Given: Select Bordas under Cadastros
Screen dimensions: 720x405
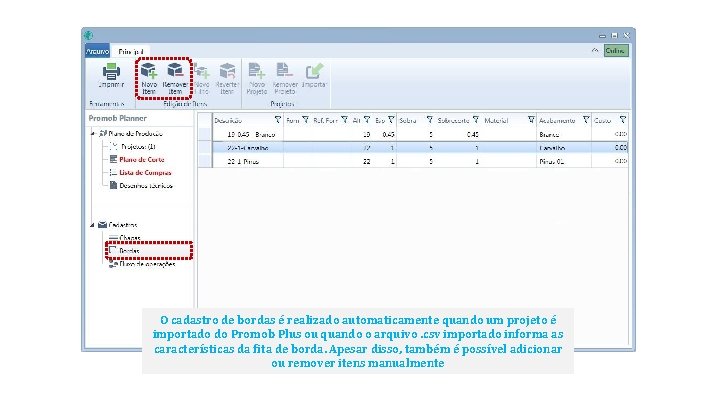Looking at the screenshot, I should (x=129, y=251).
